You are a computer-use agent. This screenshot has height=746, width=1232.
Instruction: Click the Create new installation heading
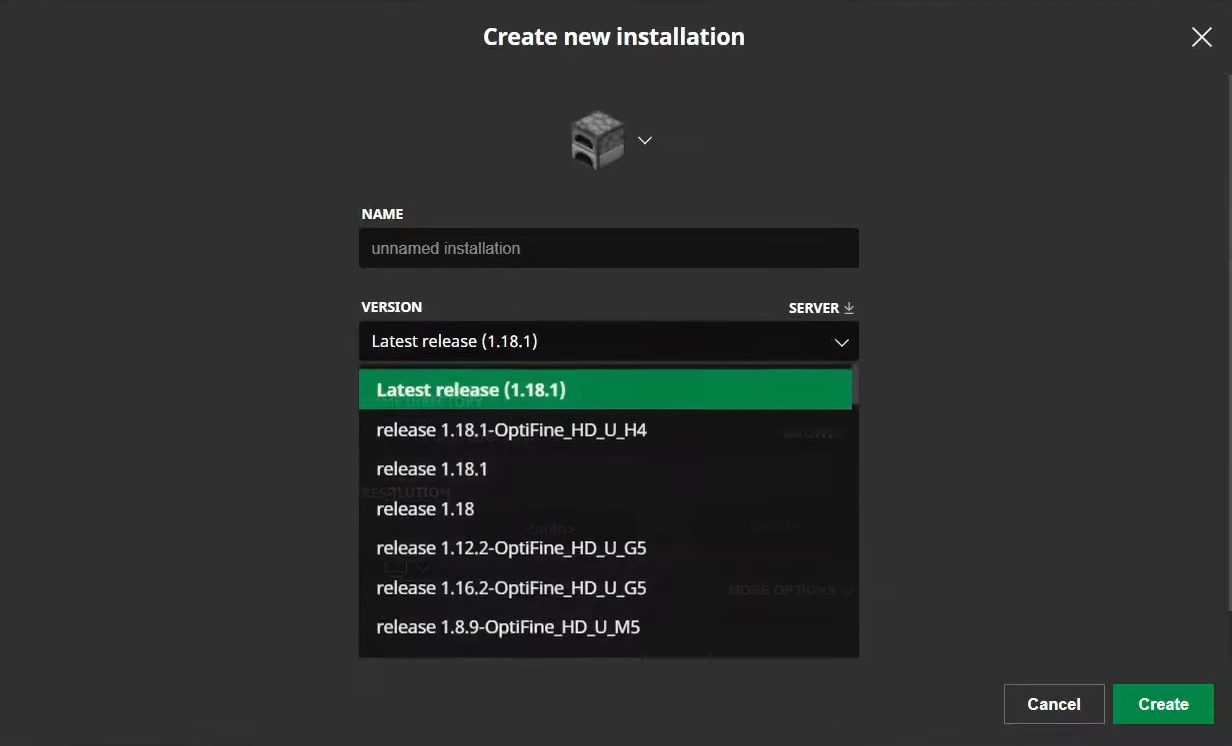pyautogui.click(x=614, y=37)
